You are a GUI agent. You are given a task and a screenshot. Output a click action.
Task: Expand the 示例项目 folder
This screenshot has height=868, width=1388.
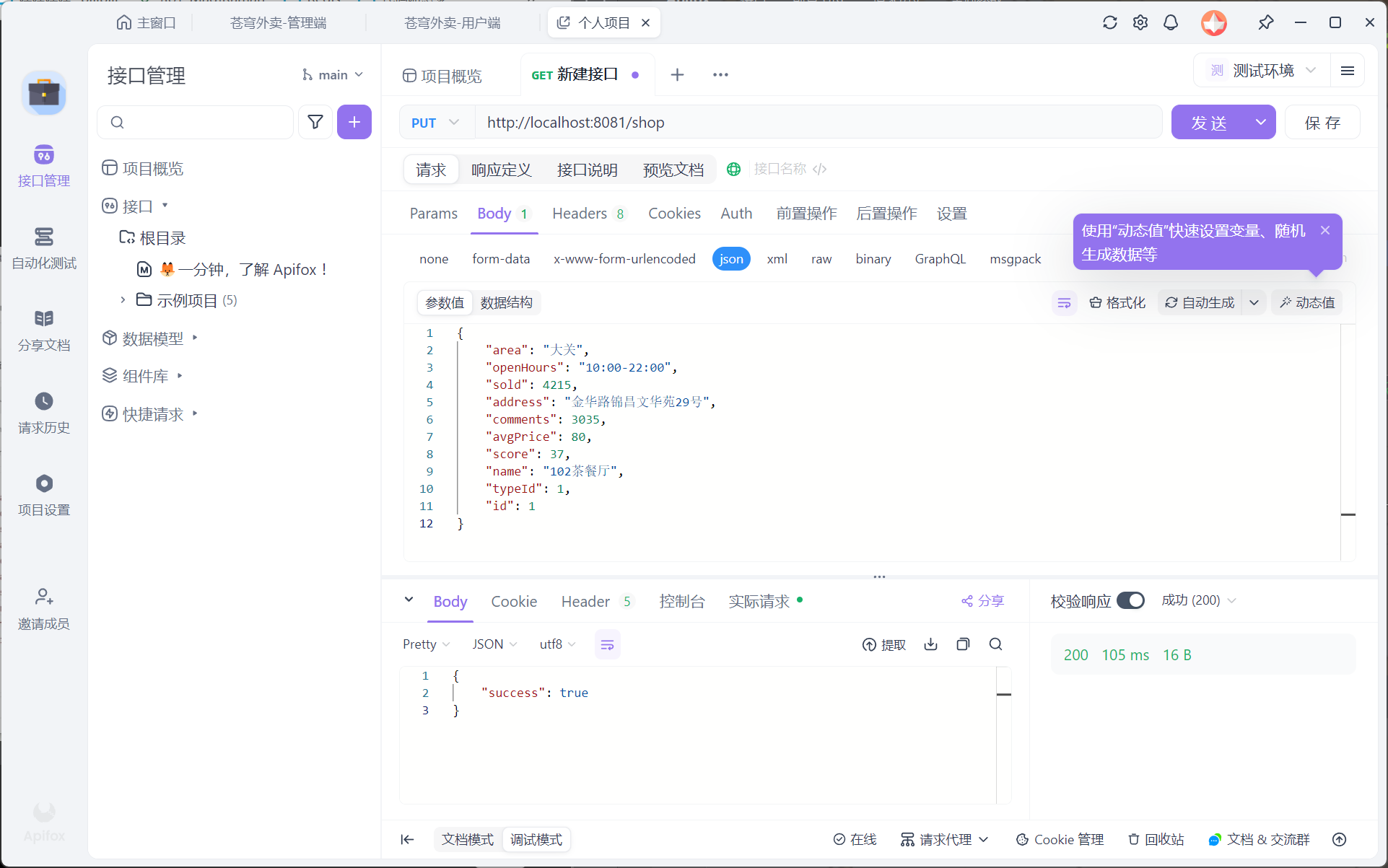pos(123,300)
